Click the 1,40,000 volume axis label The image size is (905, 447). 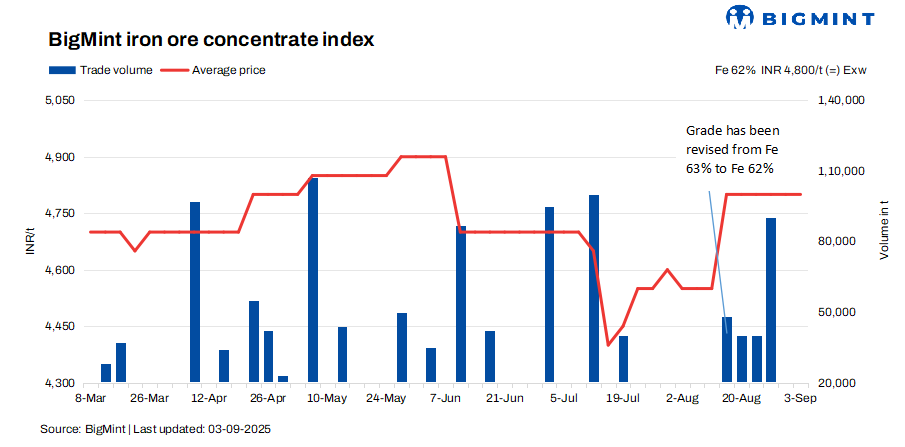841,101
